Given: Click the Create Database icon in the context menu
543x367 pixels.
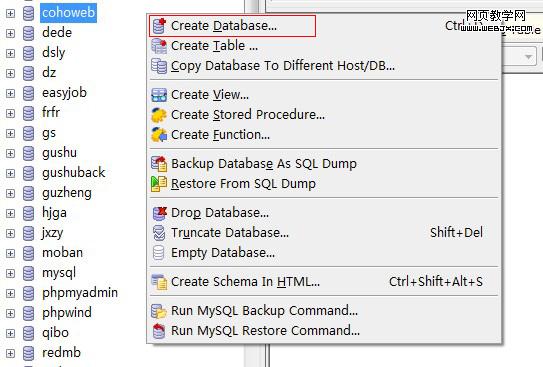Looking at the screenshot, I should [159, 26].
